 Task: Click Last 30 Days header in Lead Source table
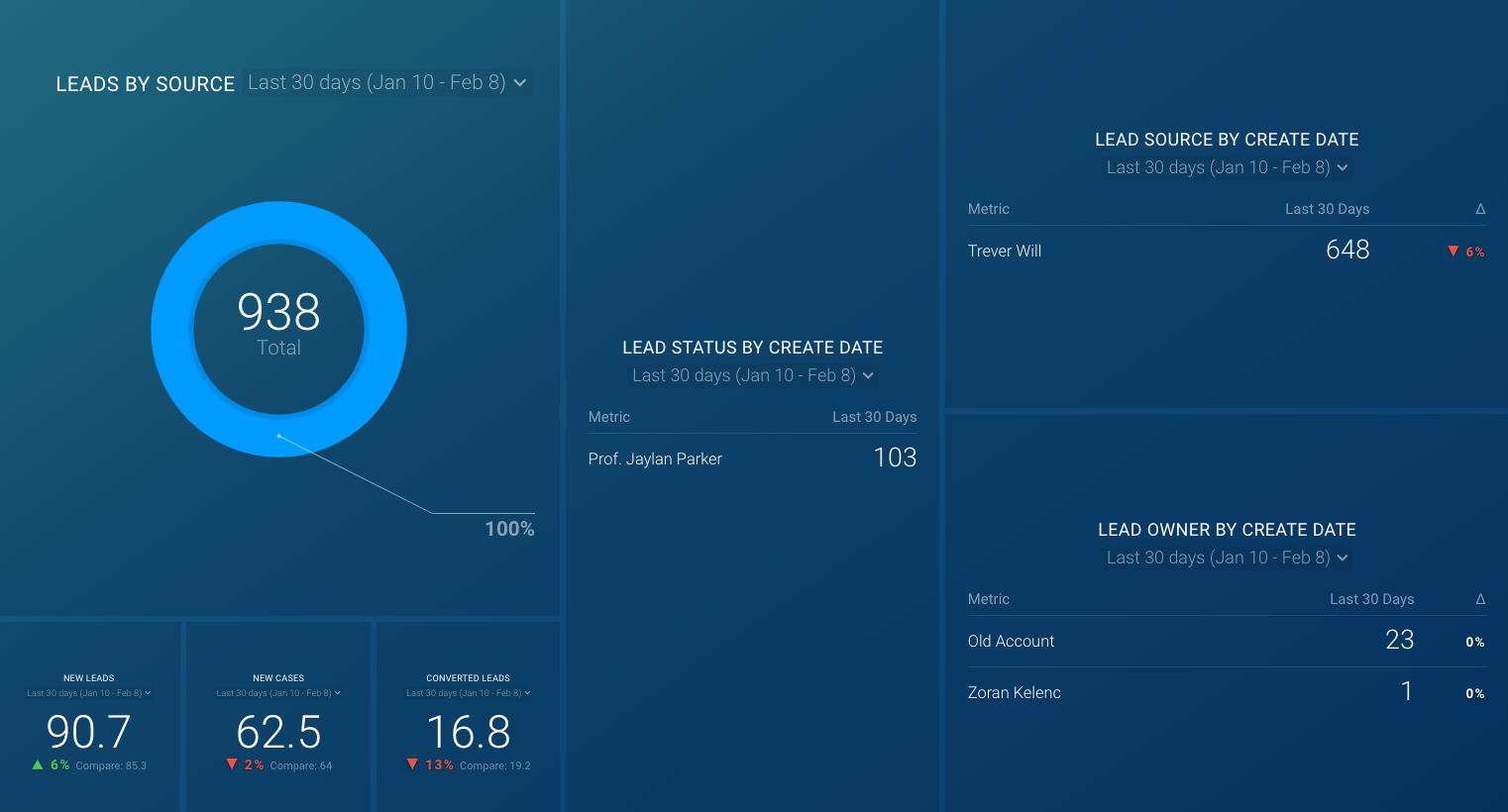[1328, 209]
